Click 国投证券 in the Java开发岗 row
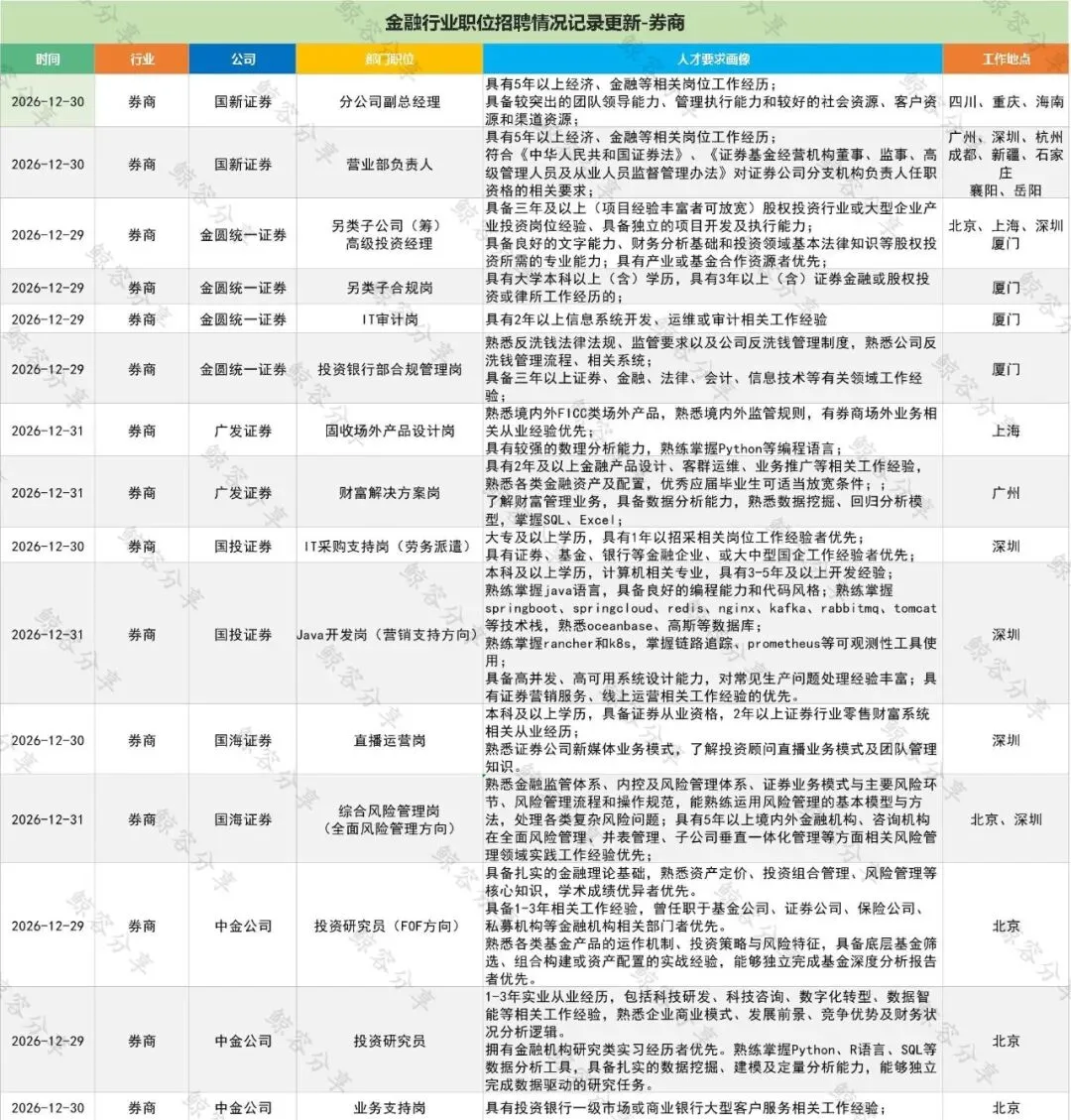This screenshot has height=1120, width=1071. click(243, 634)
